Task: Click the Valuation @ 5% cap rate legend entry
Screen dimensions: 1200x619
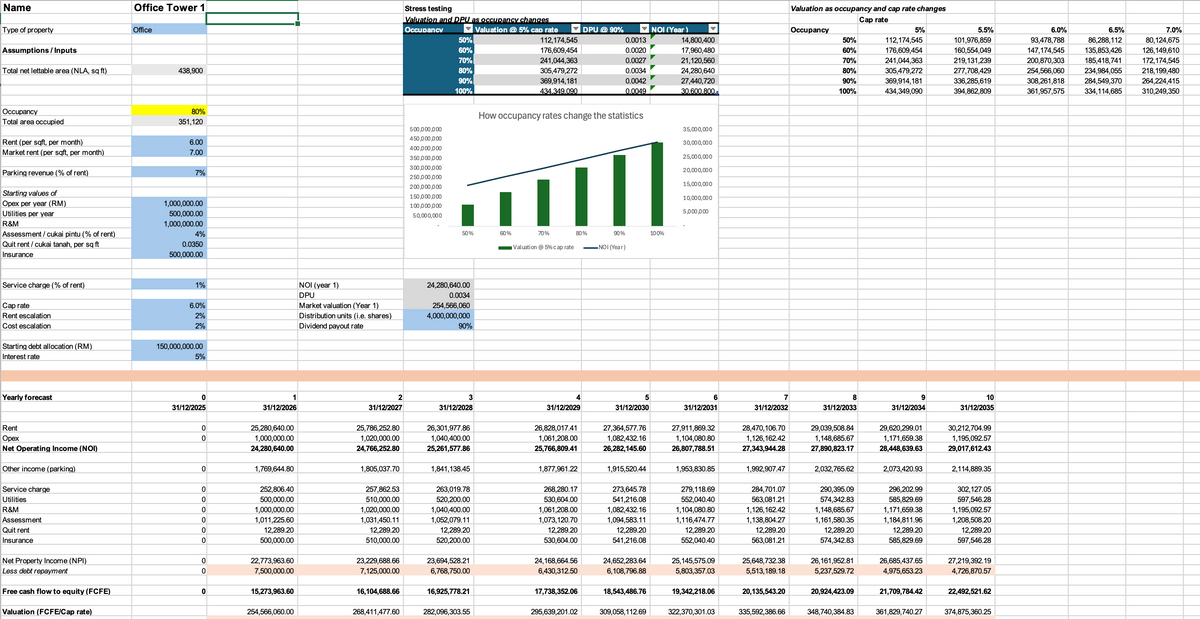Action: click(538, 247)
